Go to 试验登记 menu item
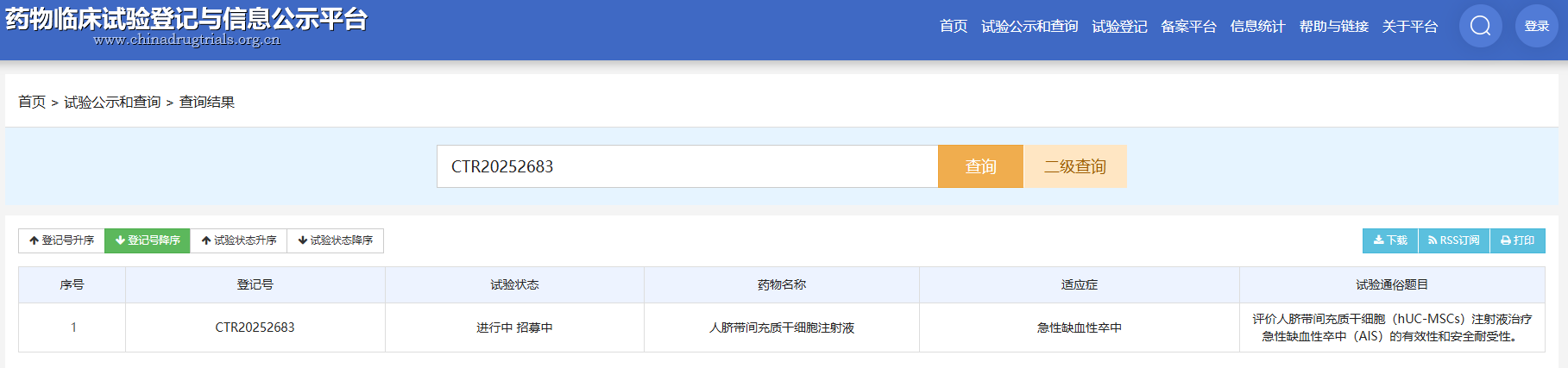The image size is (1568, 368). click(x=1119, y=27)
